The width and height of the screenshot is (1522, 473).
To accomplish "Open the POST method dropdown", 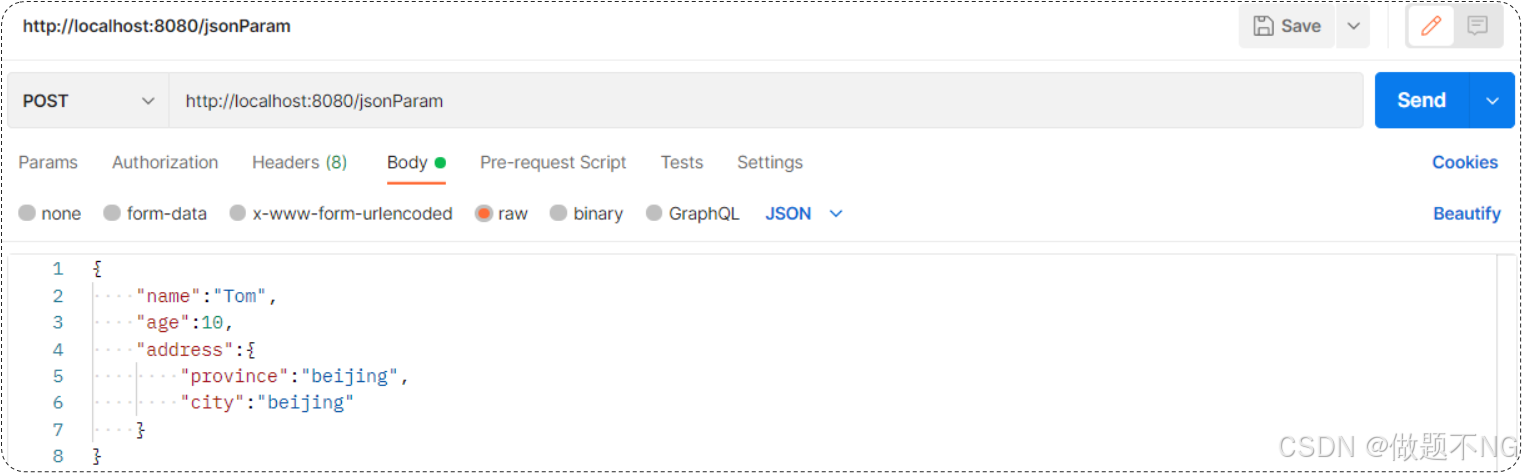I will (88, 101).
